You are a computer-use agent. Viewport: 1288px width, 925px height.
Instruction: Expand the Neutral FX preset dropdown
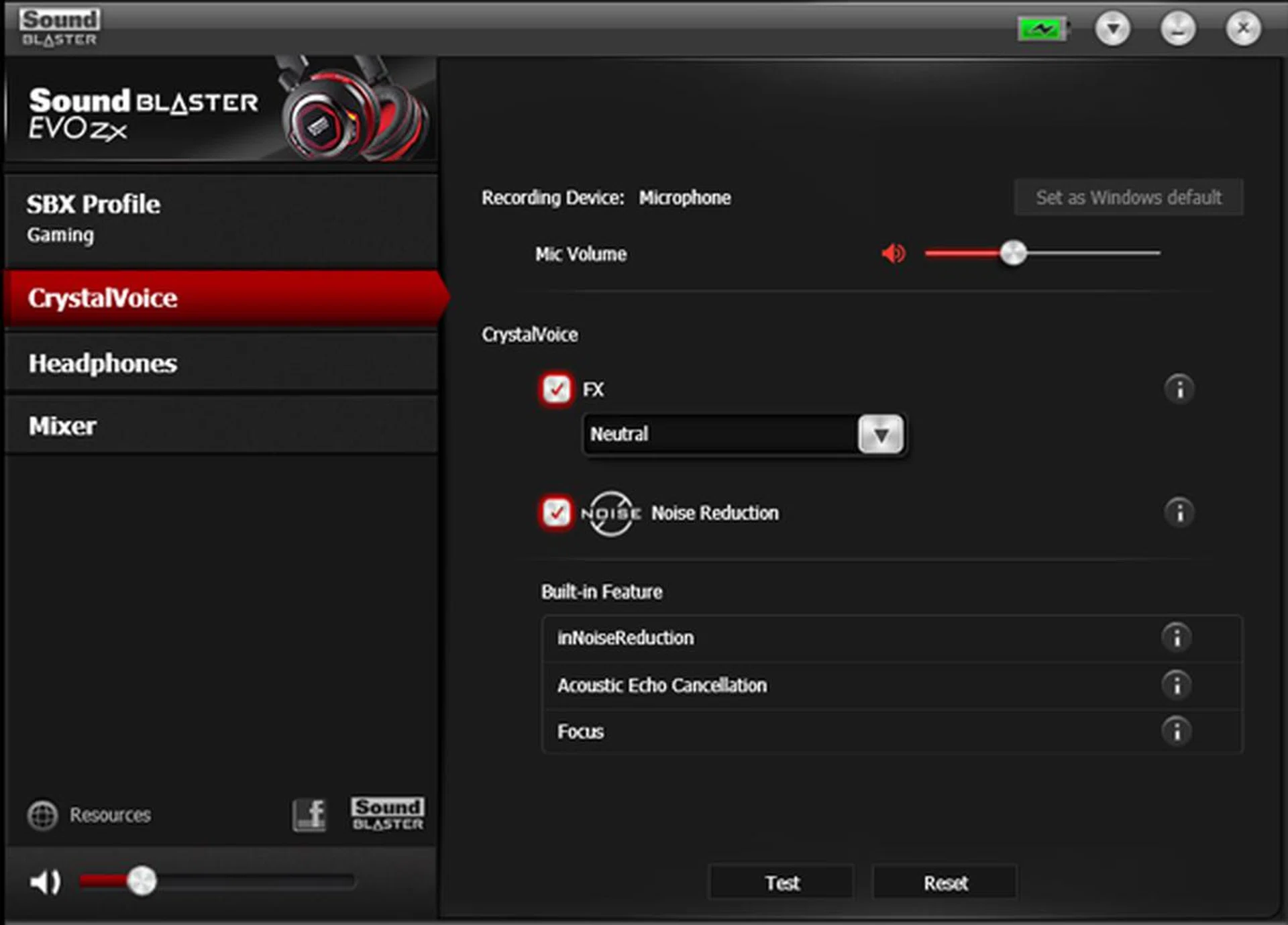(x=881, y=435)
